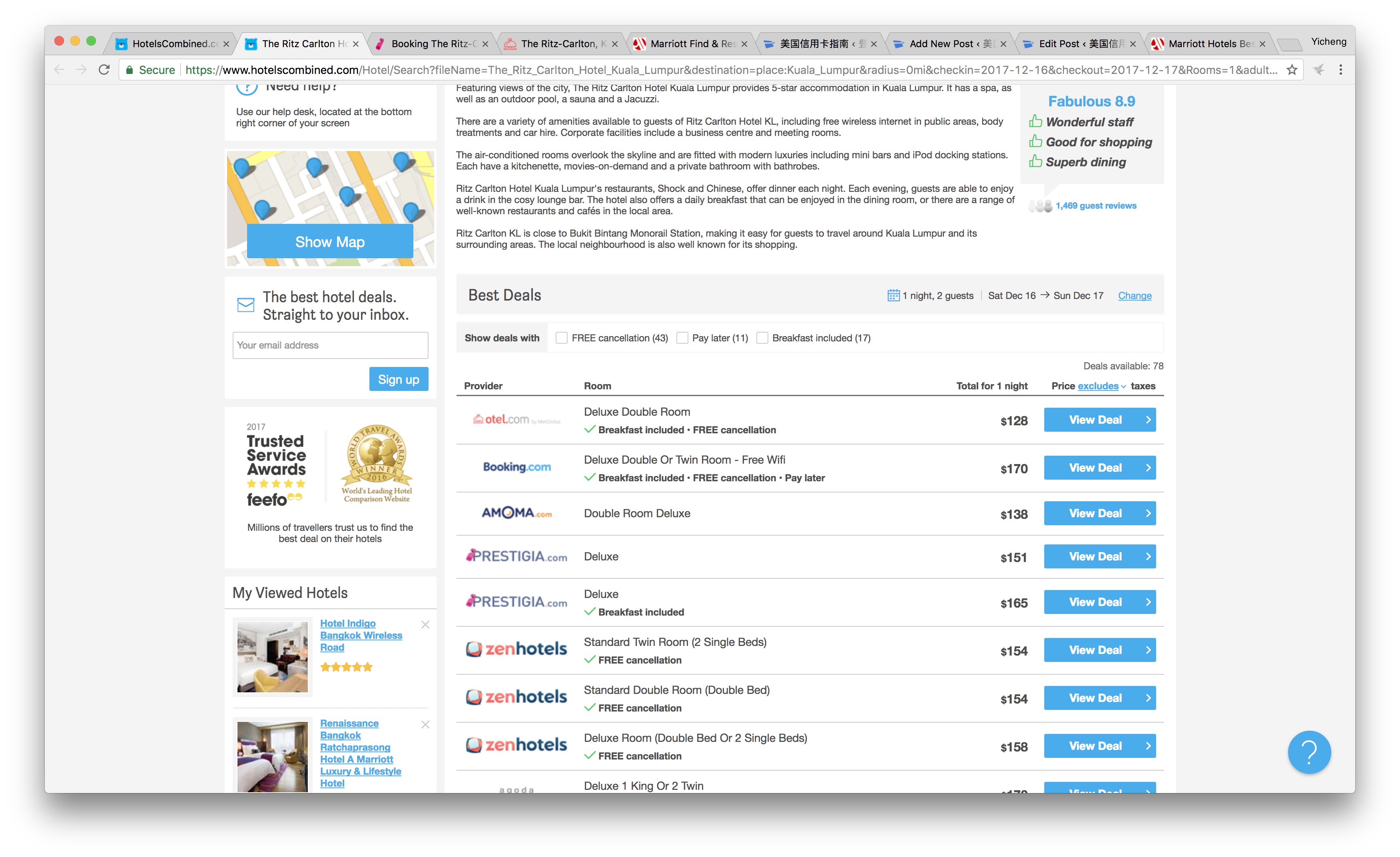The width and height of the screenshot is (1400, 857).
Task: Click the World Travel Awards winner badge
Action: point(376,463)
